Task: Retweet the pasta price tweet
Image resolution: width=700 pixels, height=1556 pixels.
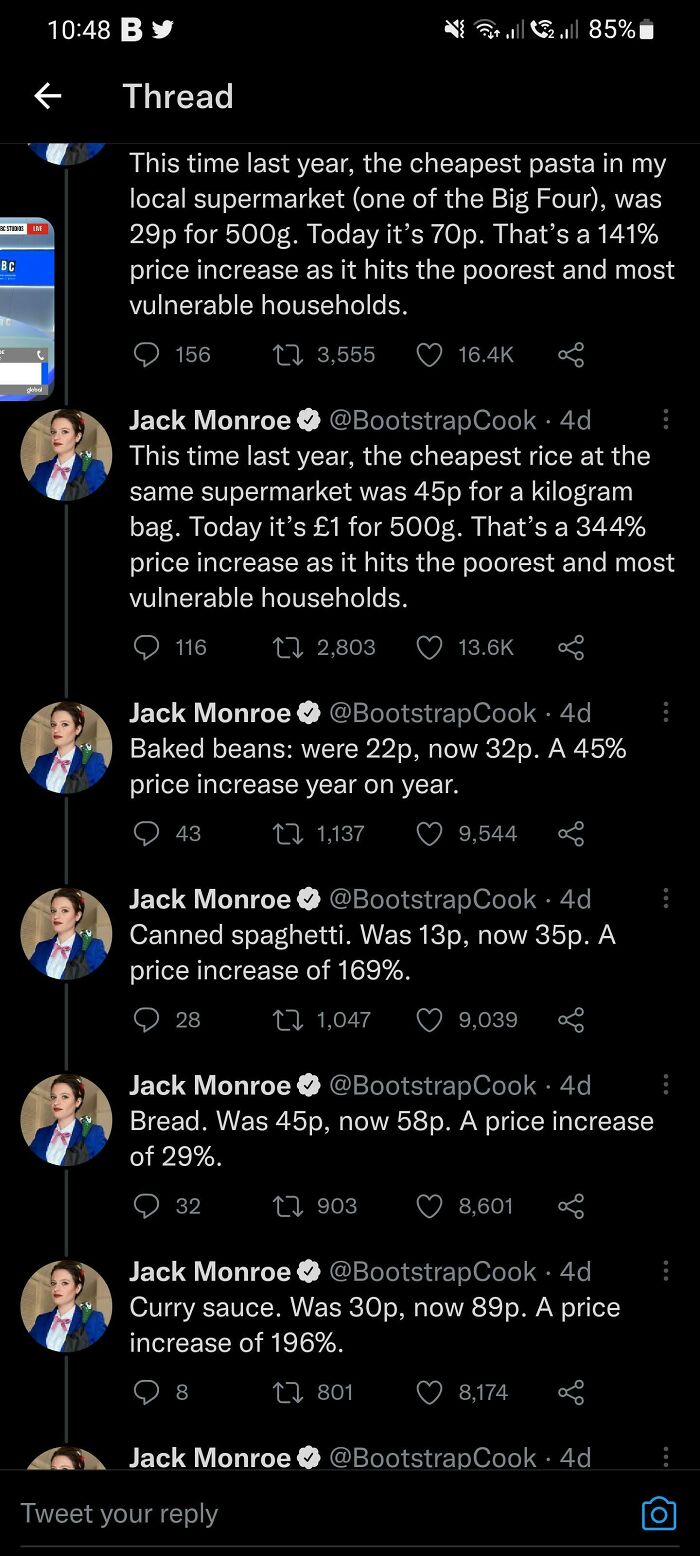Action: 287,354
